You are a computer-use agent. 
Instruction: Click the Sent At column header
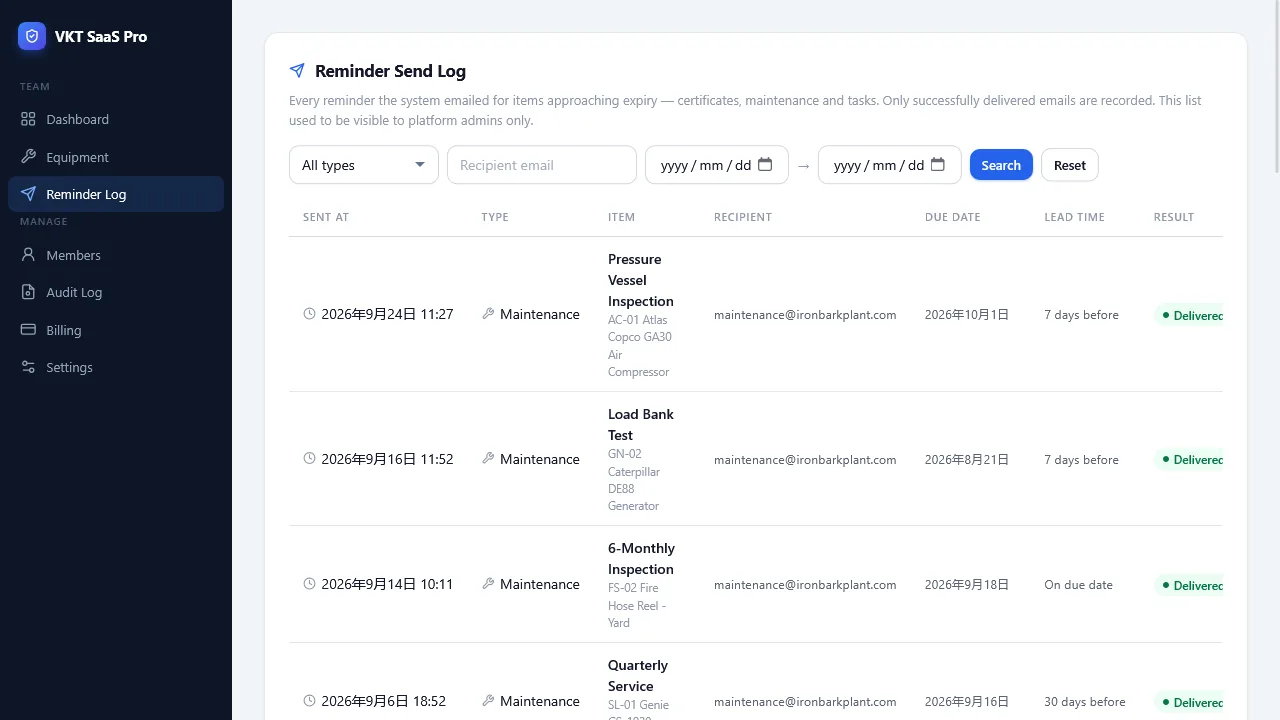tap(326, 217)
